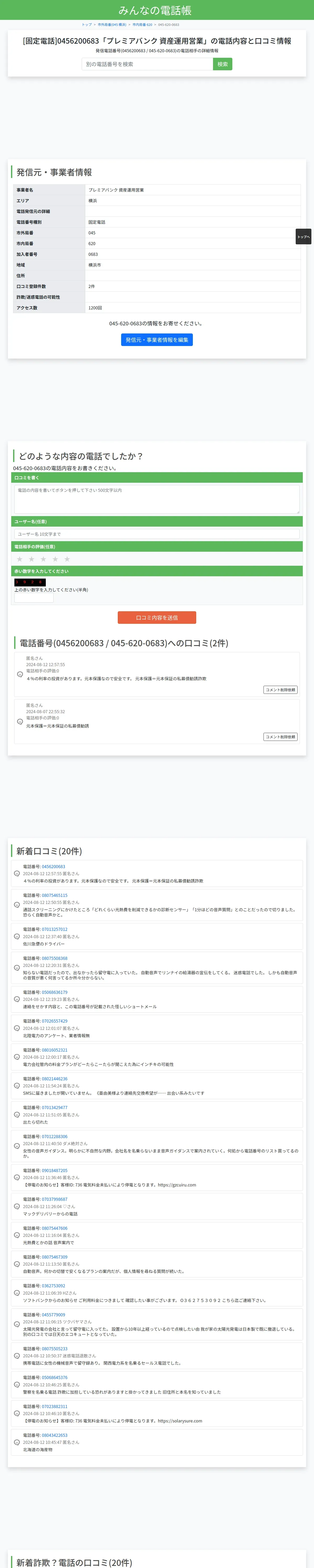
Task: Submit with the 口コミ内容を送信 button
Action: coord(157,617)
